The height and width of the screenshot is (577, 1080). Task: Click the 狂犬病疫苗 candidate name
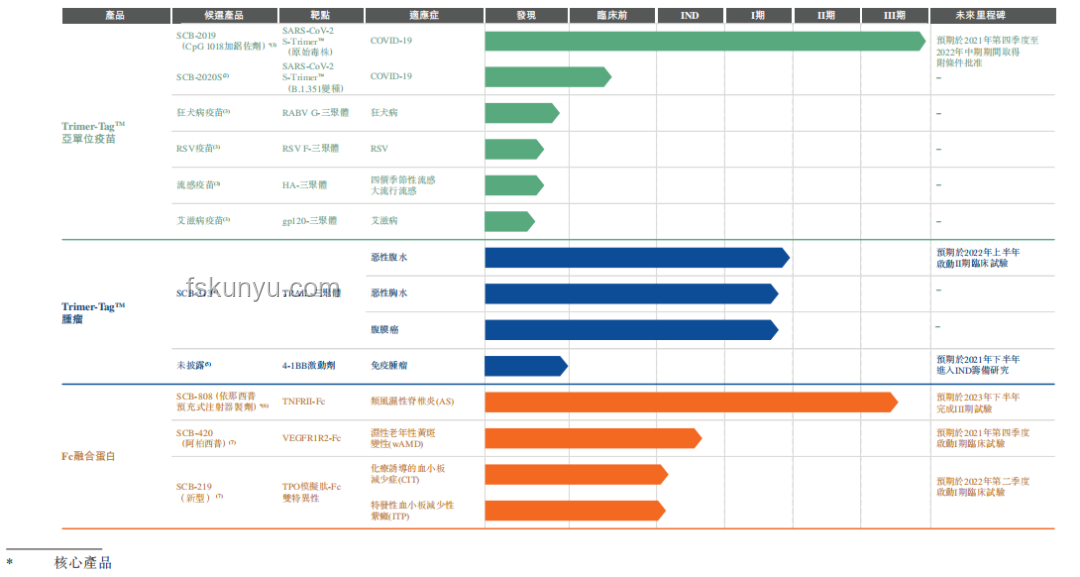203,112
